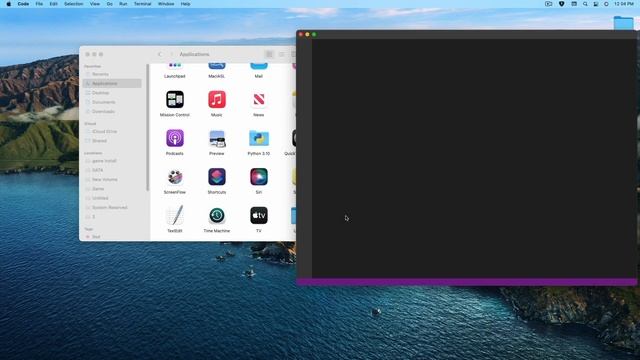Open the Music app icon
Viewport: 640px width, 360px height.
217,100
